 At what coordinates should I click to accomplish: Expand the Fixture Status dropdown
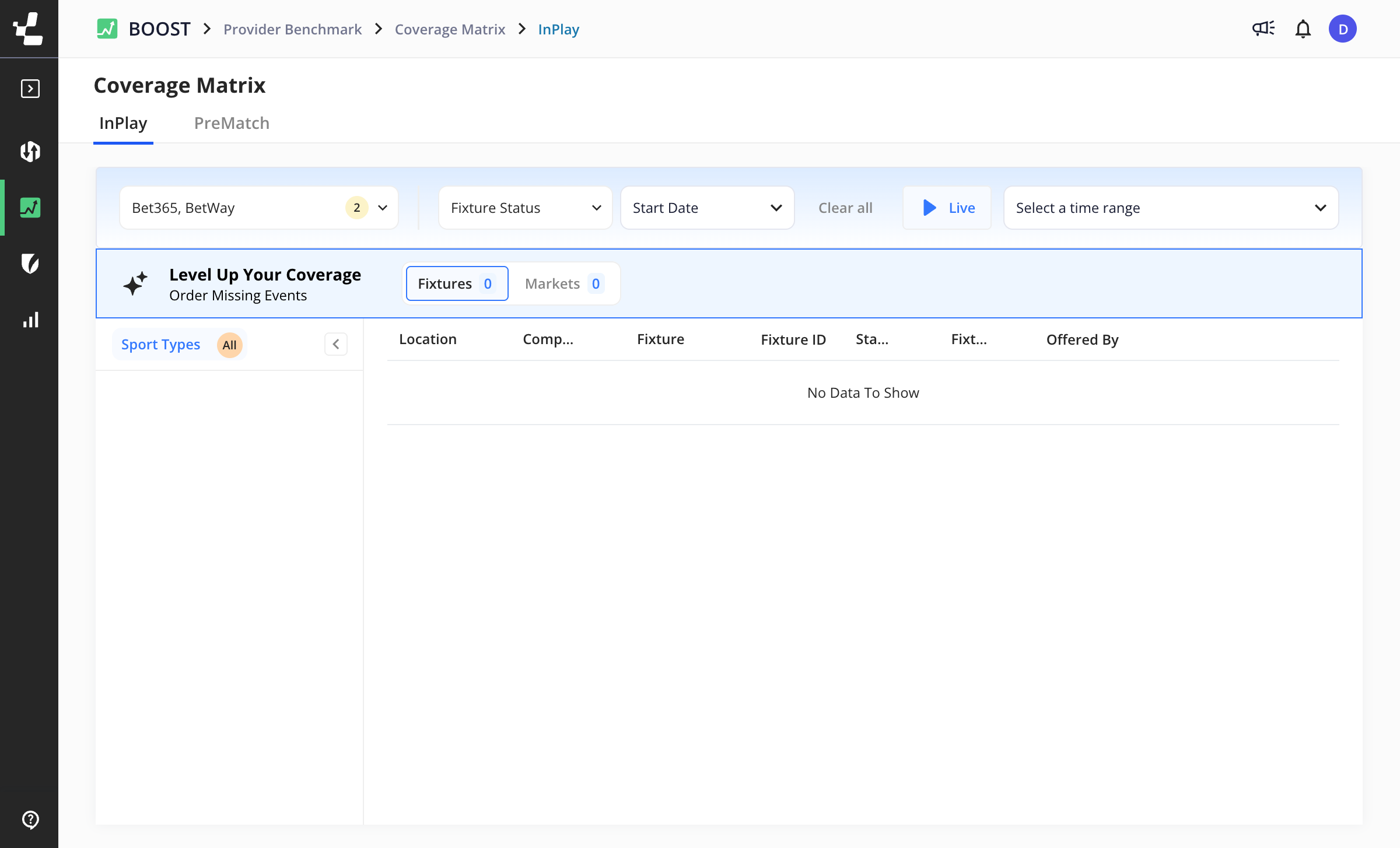click(x=525, y=208)
